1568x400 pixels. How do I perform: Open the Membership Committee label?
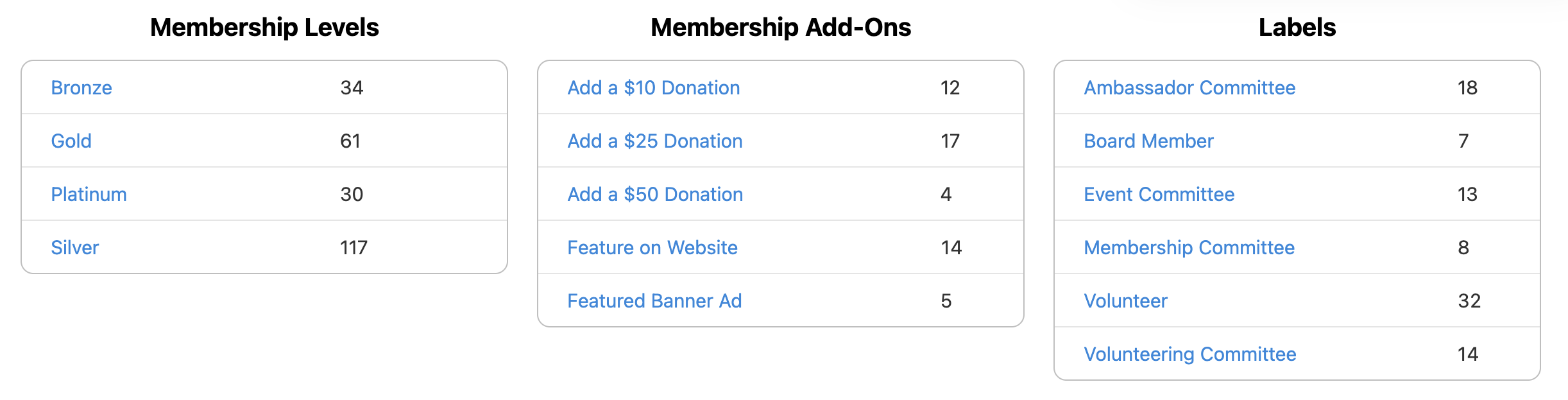tap(1189, 248)
